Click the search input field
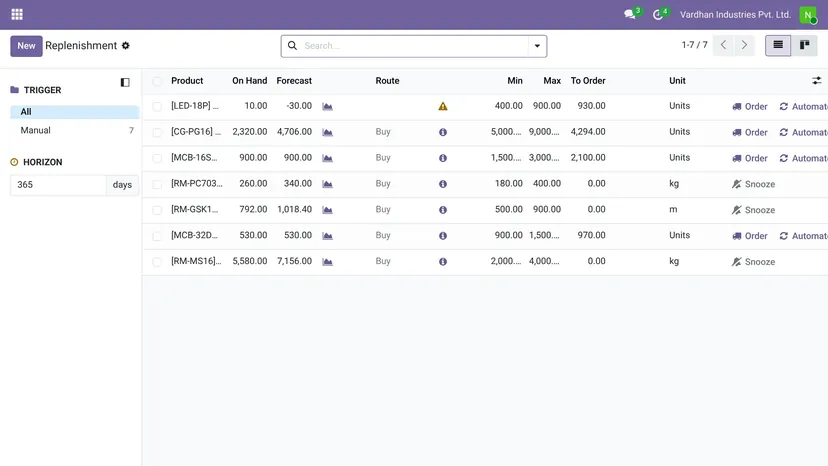This screenshot has height=466, width=828. pyautogui.click(x=415, y=46)
